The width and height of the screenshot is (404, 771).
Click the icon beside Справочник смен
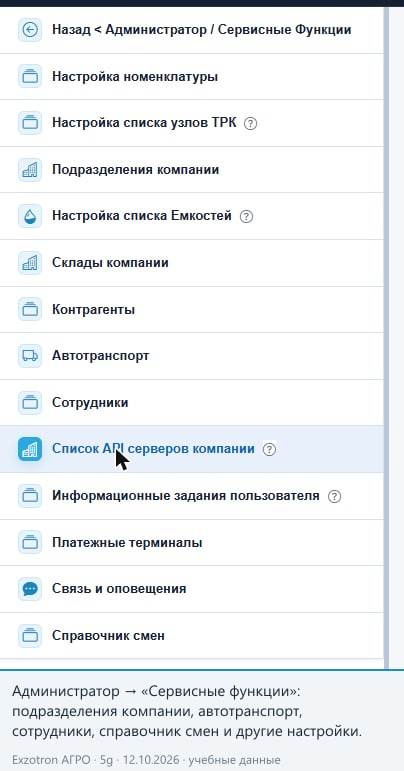30,635
